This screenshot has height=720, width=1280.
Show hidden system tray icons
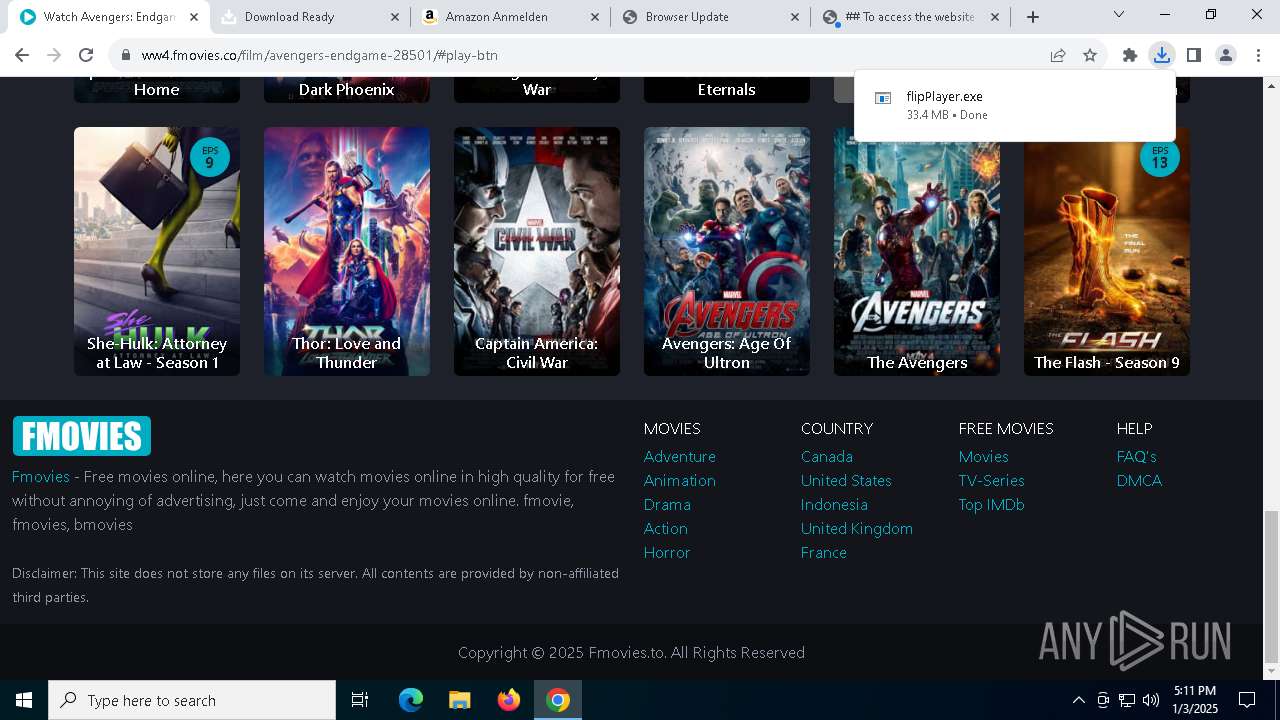pyautogui.click(x=1078, y=700)
